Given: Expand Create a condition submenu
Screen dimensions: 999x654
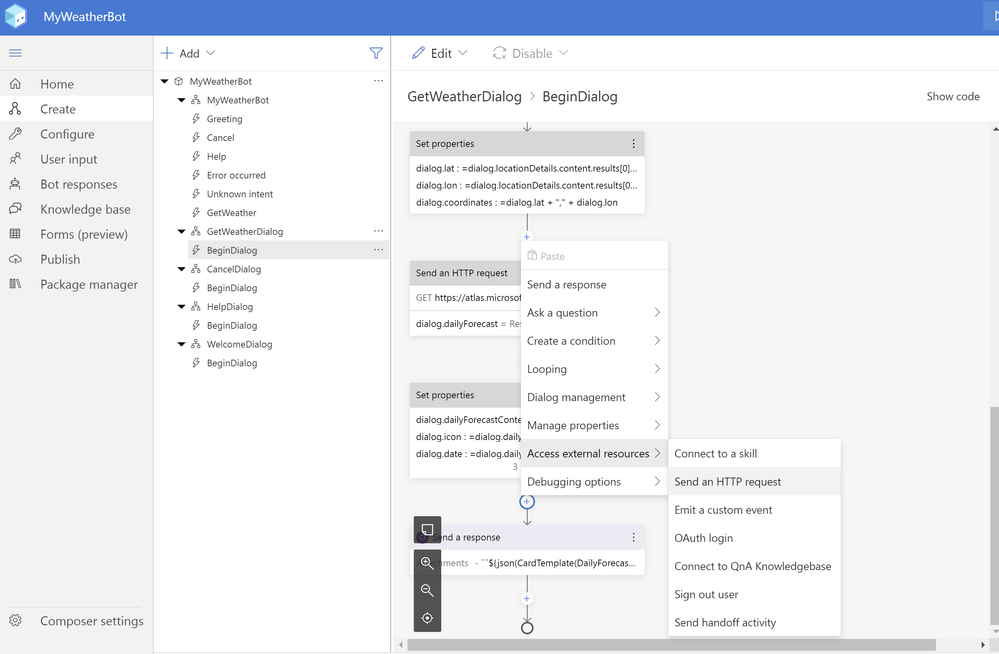Looking at the screenshot, I should point(594,340).
